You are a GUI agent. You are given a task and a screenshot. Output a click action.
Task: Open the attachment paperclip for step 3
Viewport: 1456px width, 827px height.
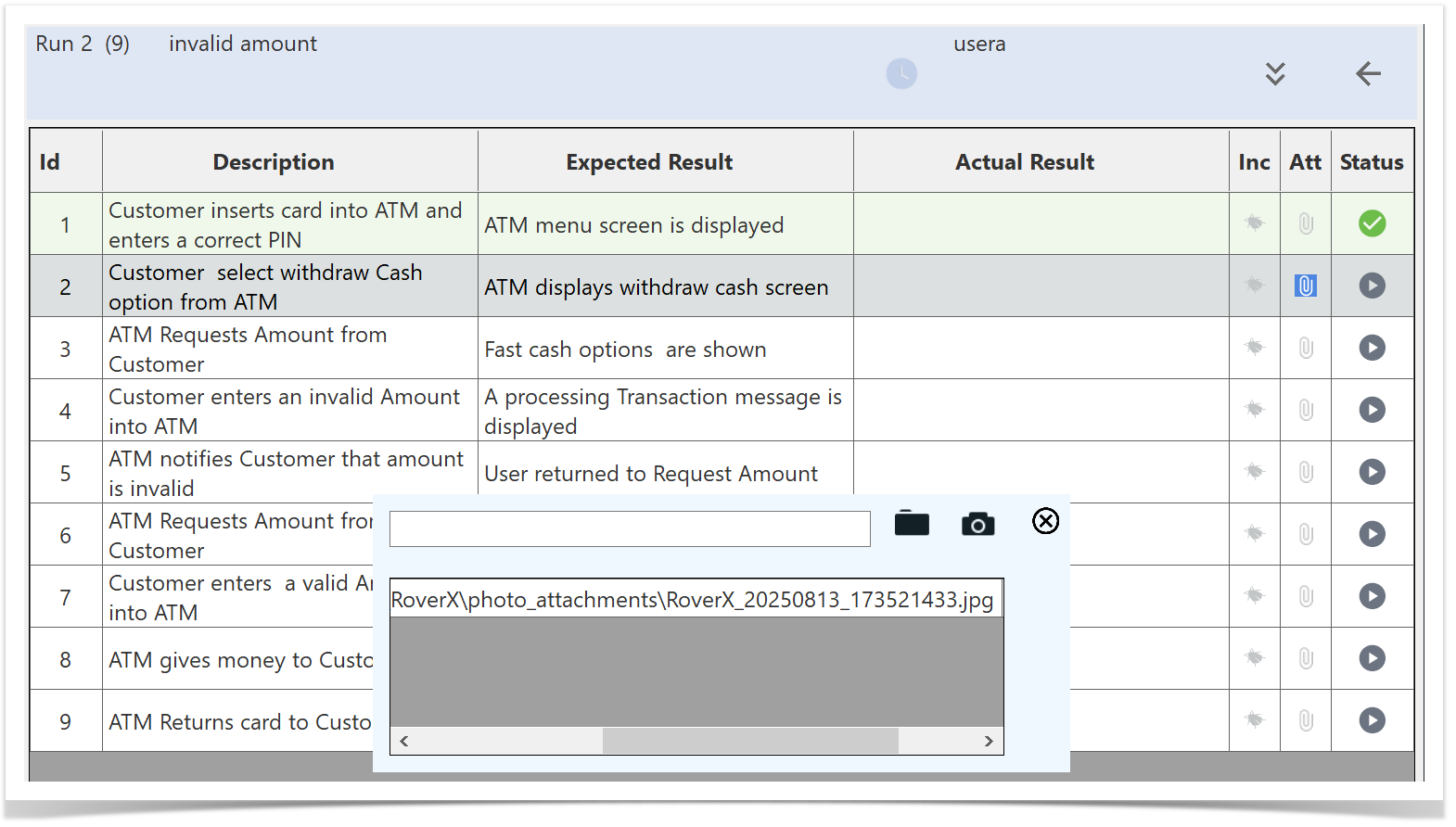coord(1305,348)
